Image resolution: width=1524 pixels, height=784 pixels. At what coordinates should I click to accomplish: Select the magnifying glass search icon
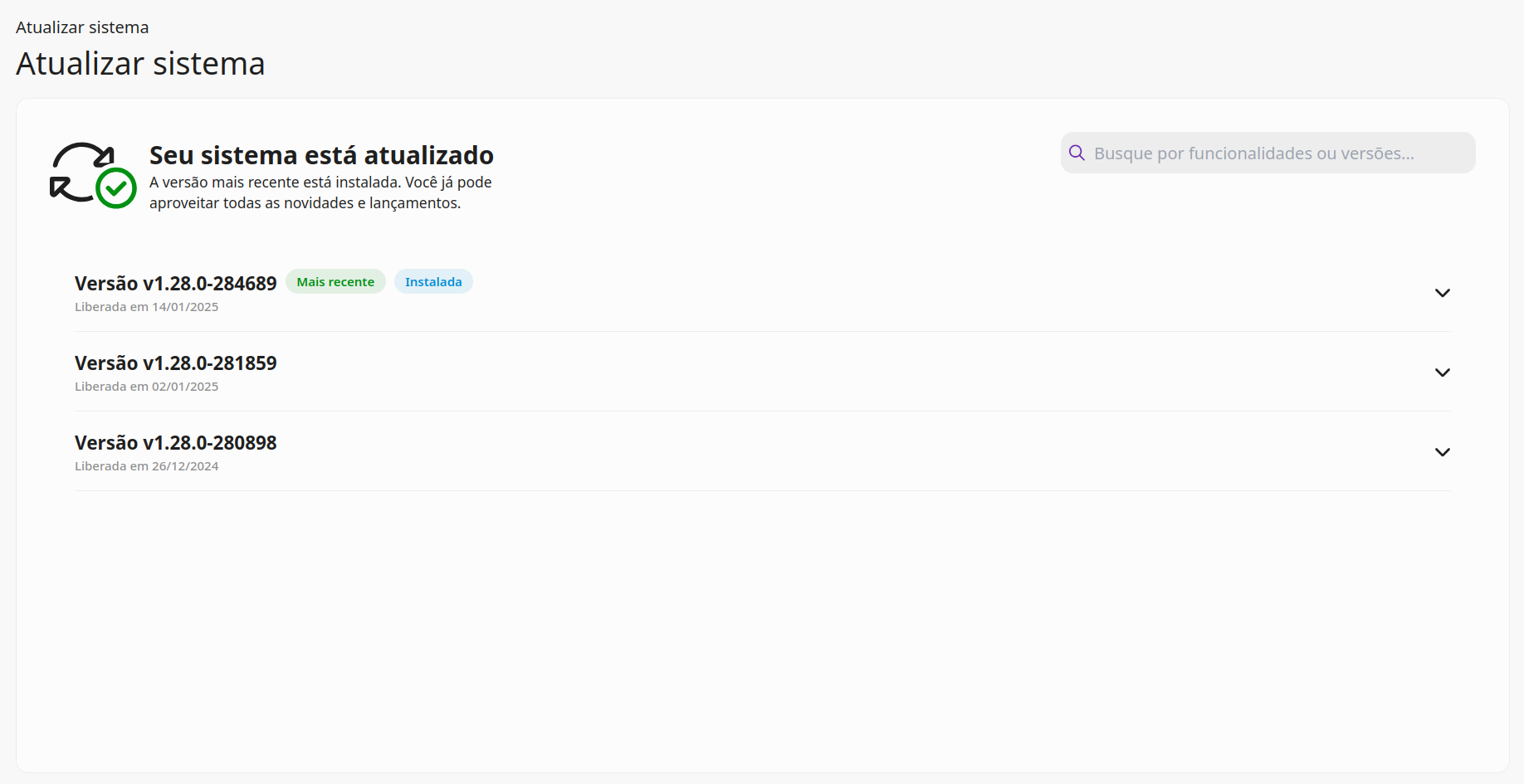click(1077, 153)
